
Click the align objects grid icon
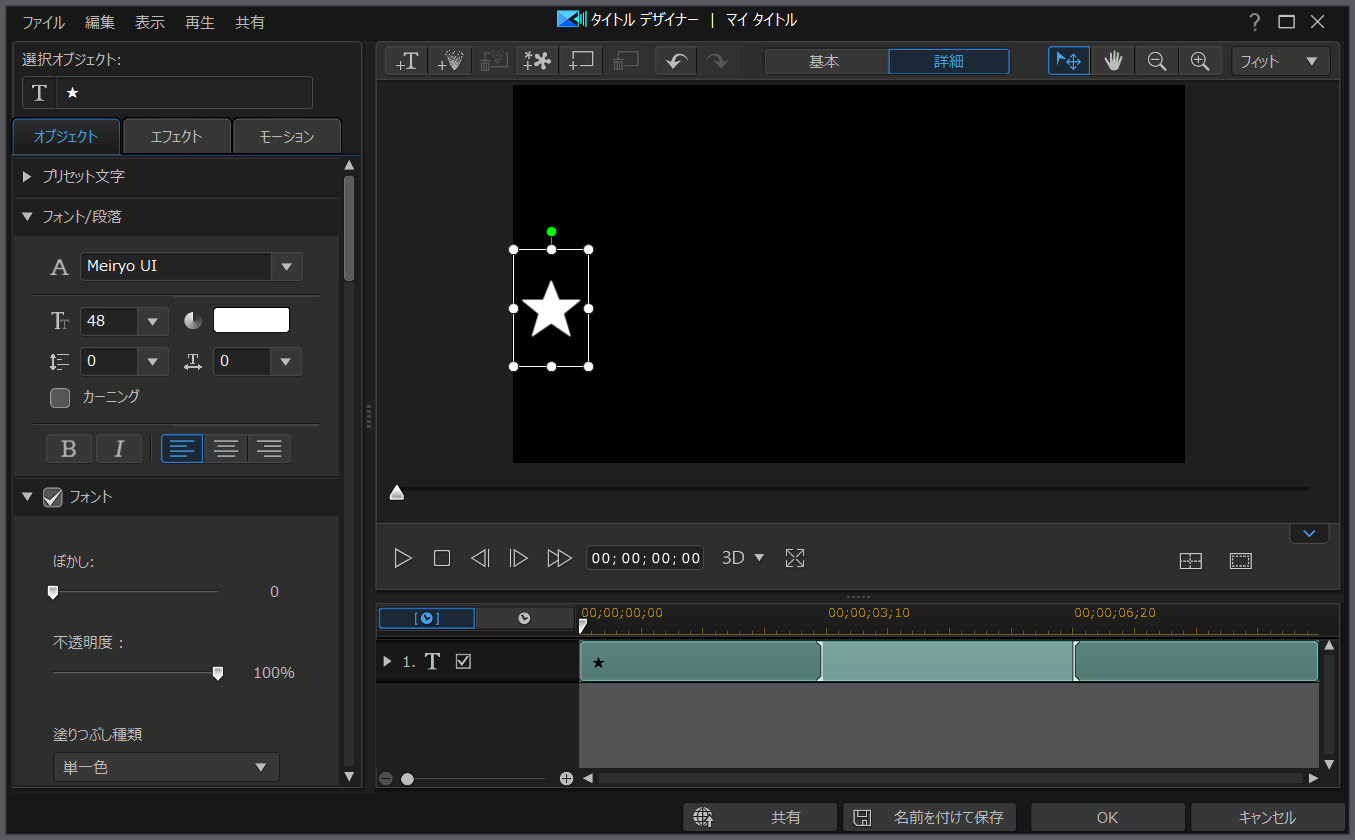[1191, 561]
